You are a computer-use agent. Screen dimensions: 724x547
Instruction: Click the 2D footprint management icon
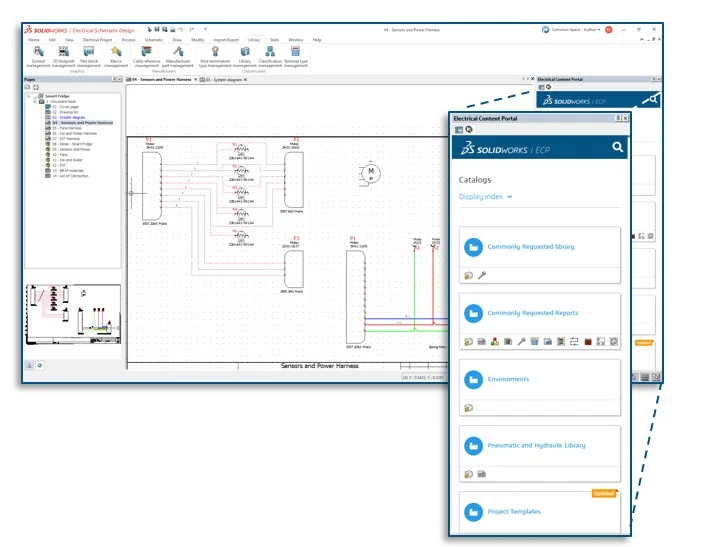coord(63,54)
